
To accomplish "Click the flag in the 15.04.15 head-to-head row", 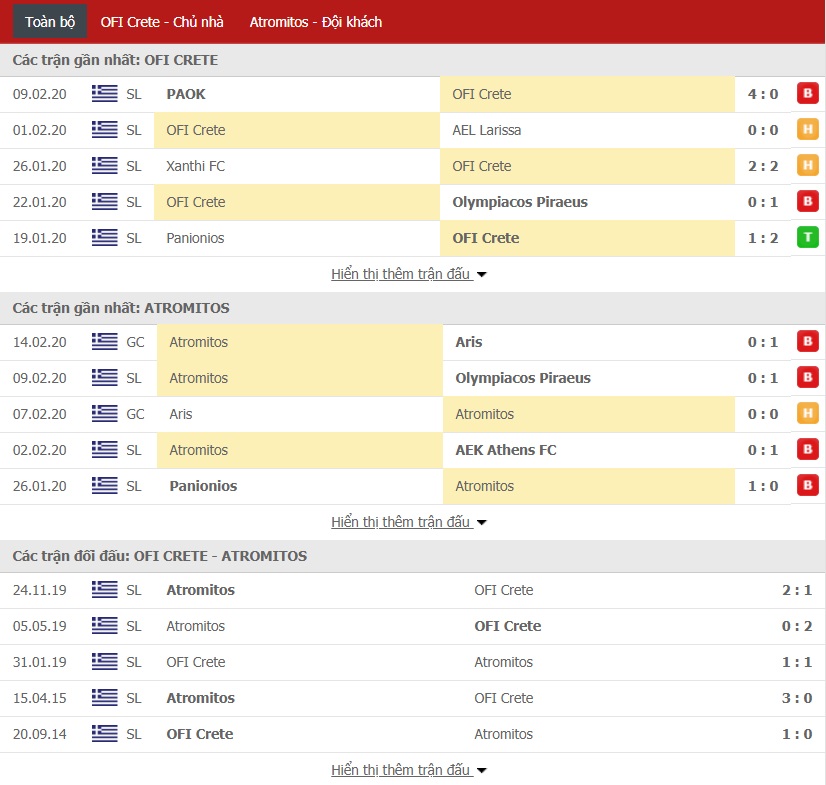I will [104, 698].
